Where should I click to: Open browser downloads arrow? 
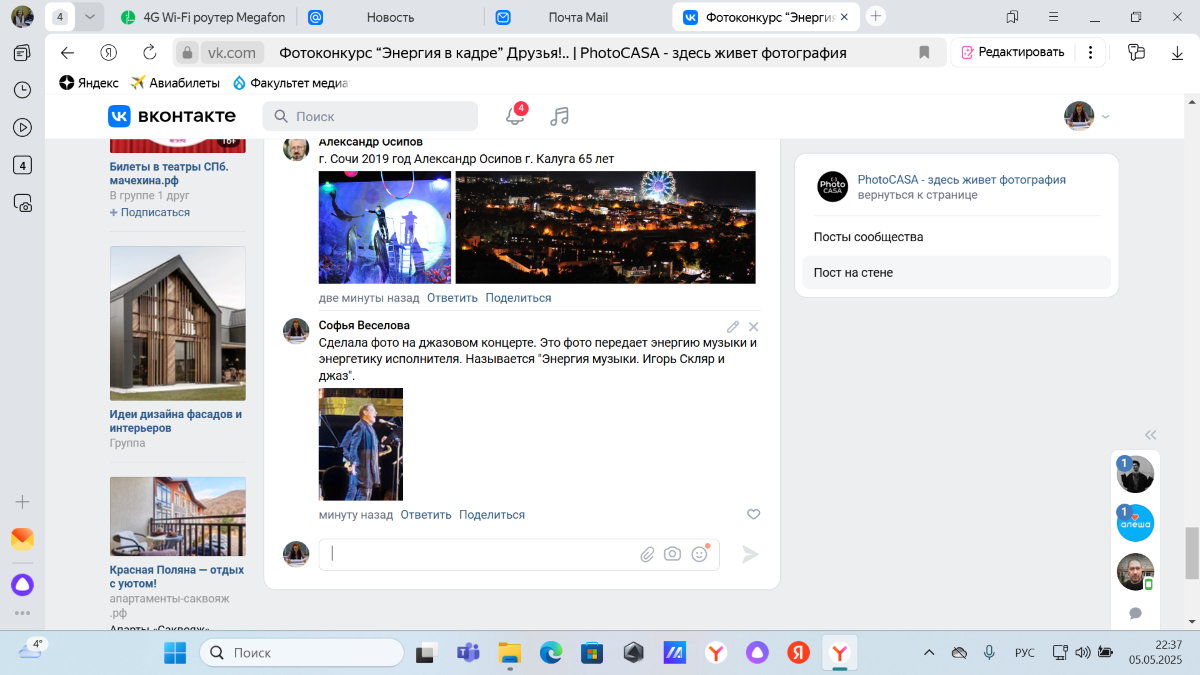pos(1177,53)
